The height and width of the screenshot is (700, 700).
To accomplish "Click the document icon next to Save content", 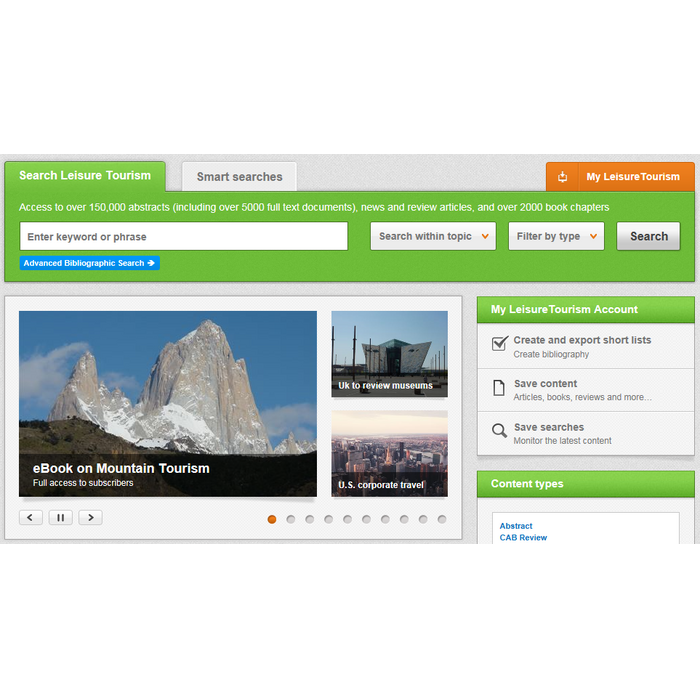I will 499,388.
